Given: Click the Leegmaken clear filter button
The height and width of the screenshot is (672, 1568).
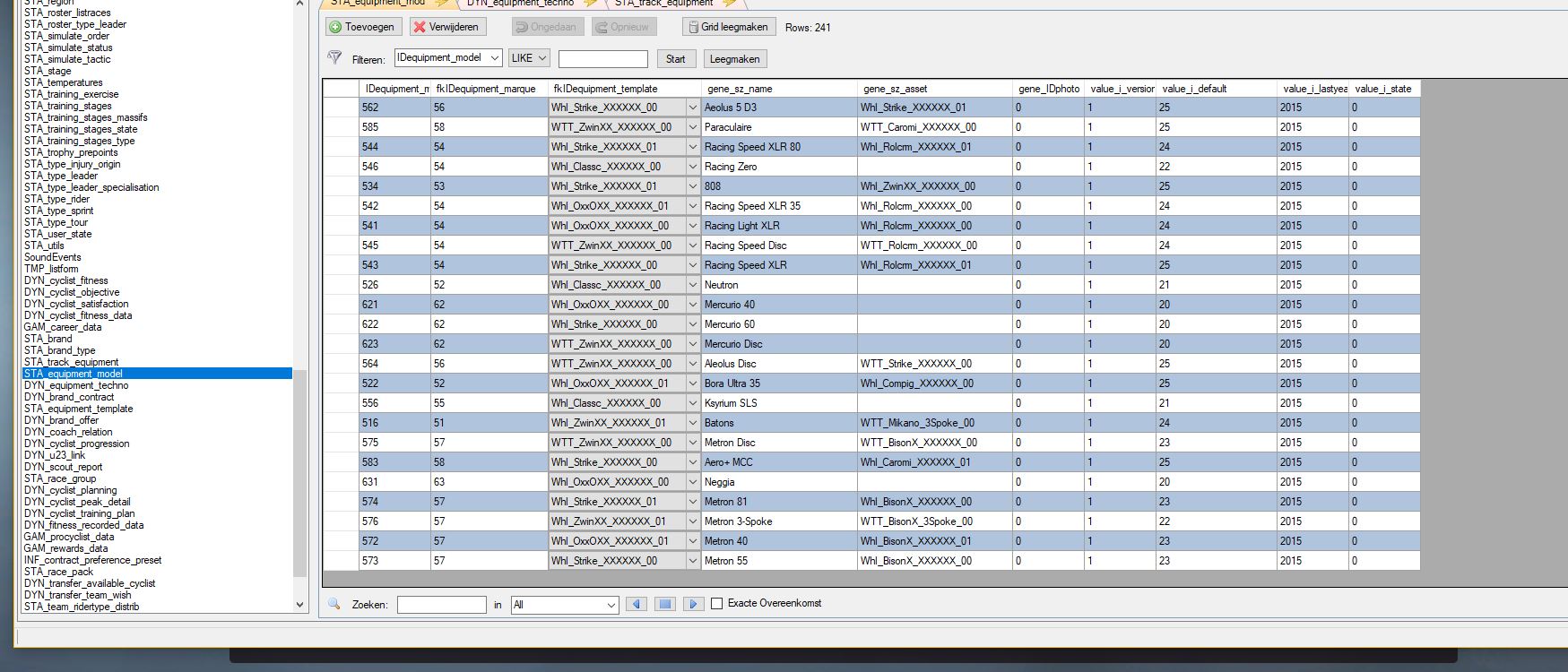Looking at the screenshot, I should point(734,59).
